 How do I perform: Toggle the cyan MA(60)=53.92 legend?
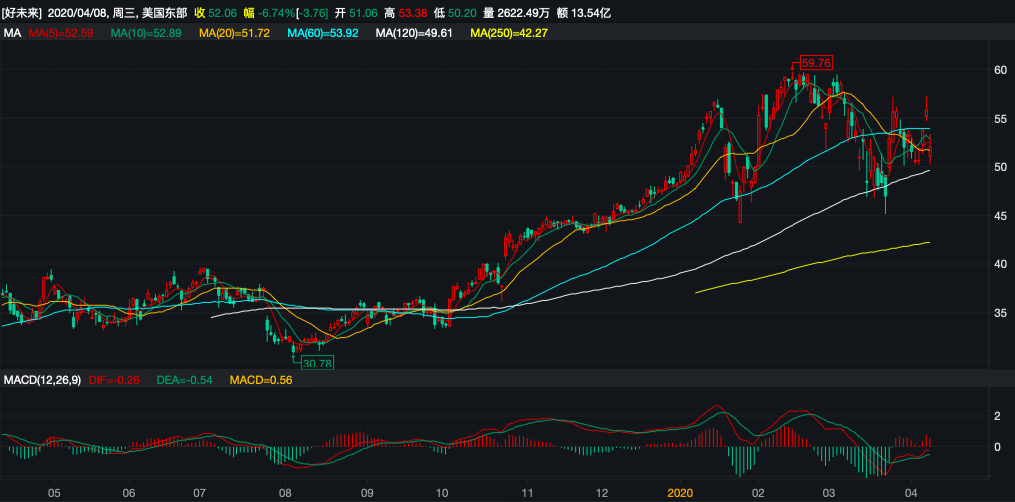click(323, 34)
